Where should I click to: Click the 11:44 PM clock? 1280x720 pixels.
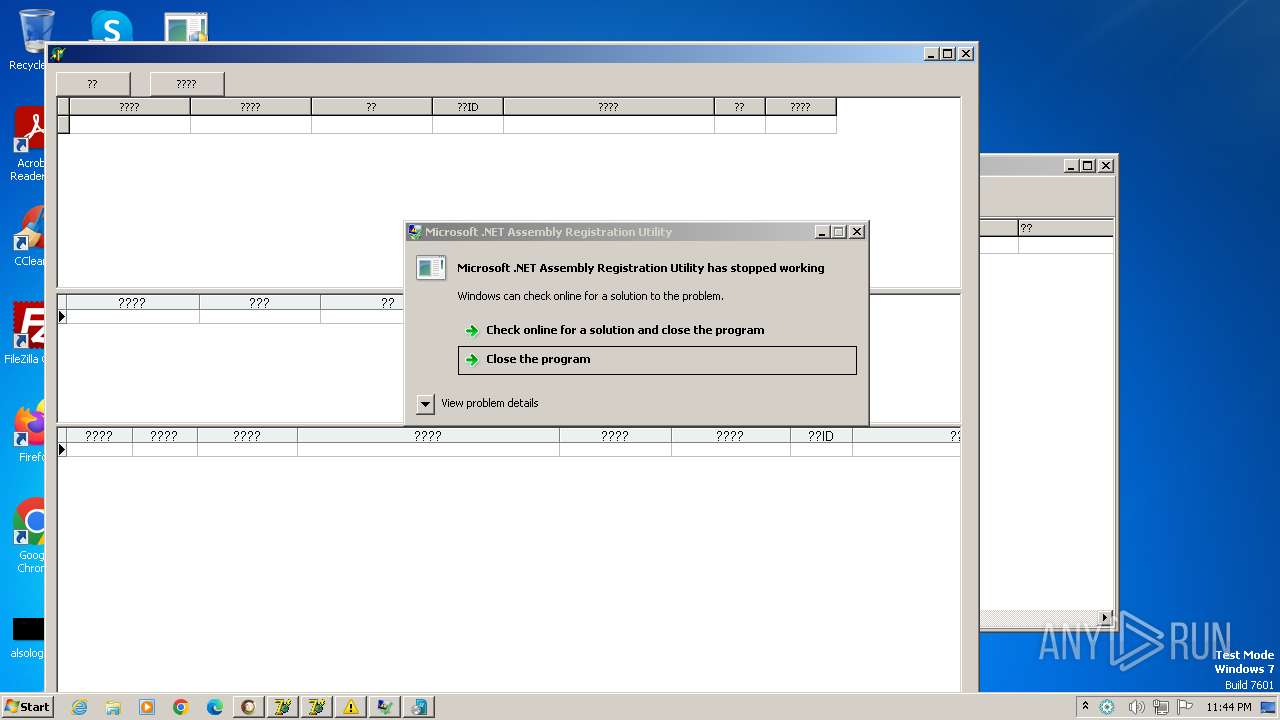pos(1228,707)
